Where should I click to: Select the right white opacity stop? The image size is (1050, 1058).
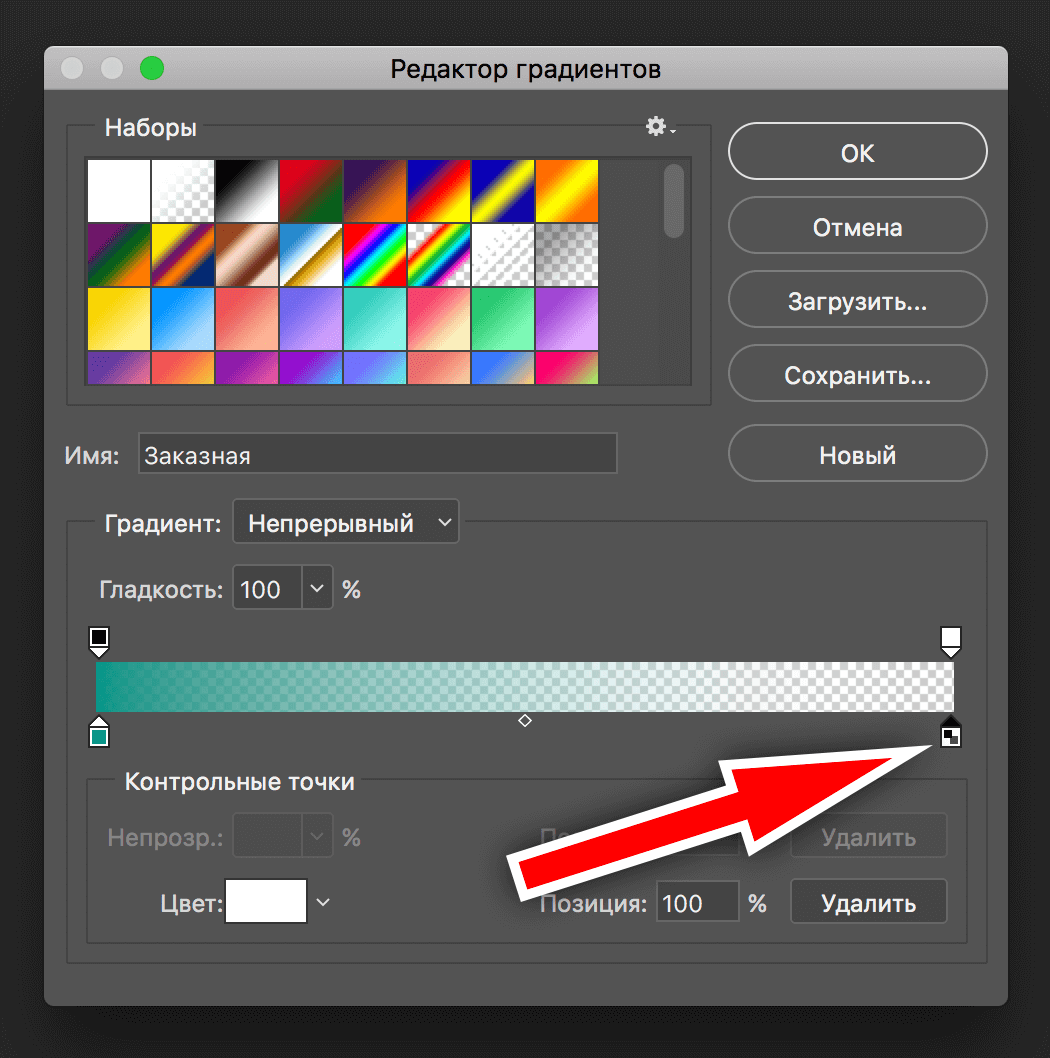(x=950, y=638)
